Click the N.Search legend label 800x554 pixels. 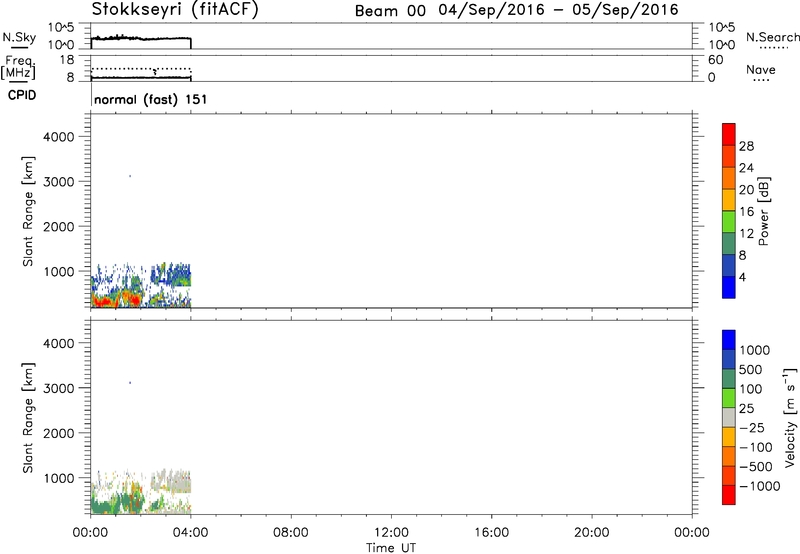pyautogui.click(x=773, y=37)
